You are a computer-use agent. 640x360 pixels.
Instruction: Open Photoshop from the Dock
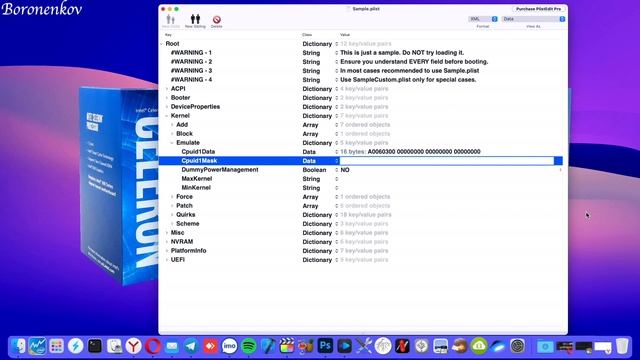325,346
